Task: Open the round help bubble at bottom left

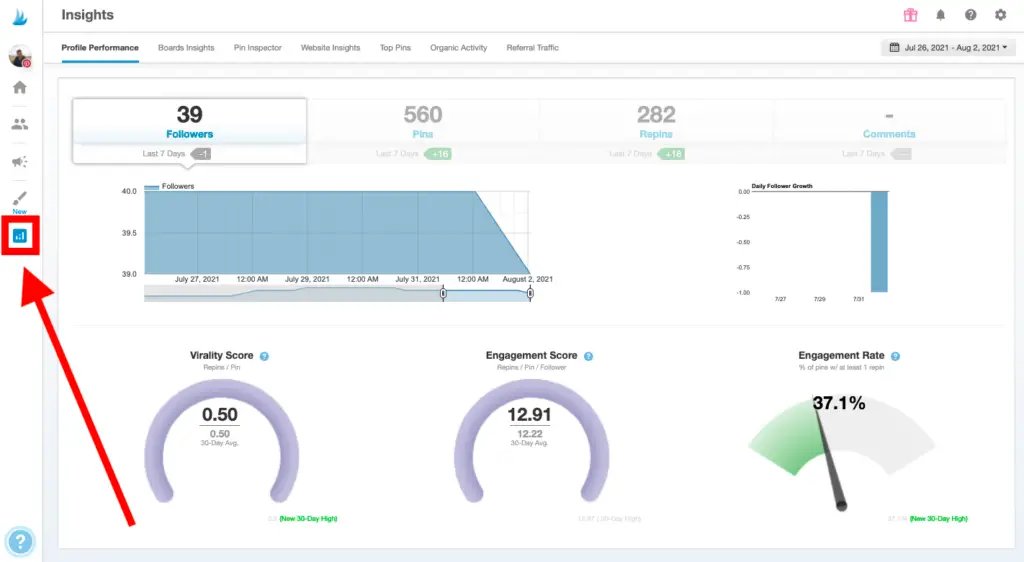Action: click(x=20, y=541)
